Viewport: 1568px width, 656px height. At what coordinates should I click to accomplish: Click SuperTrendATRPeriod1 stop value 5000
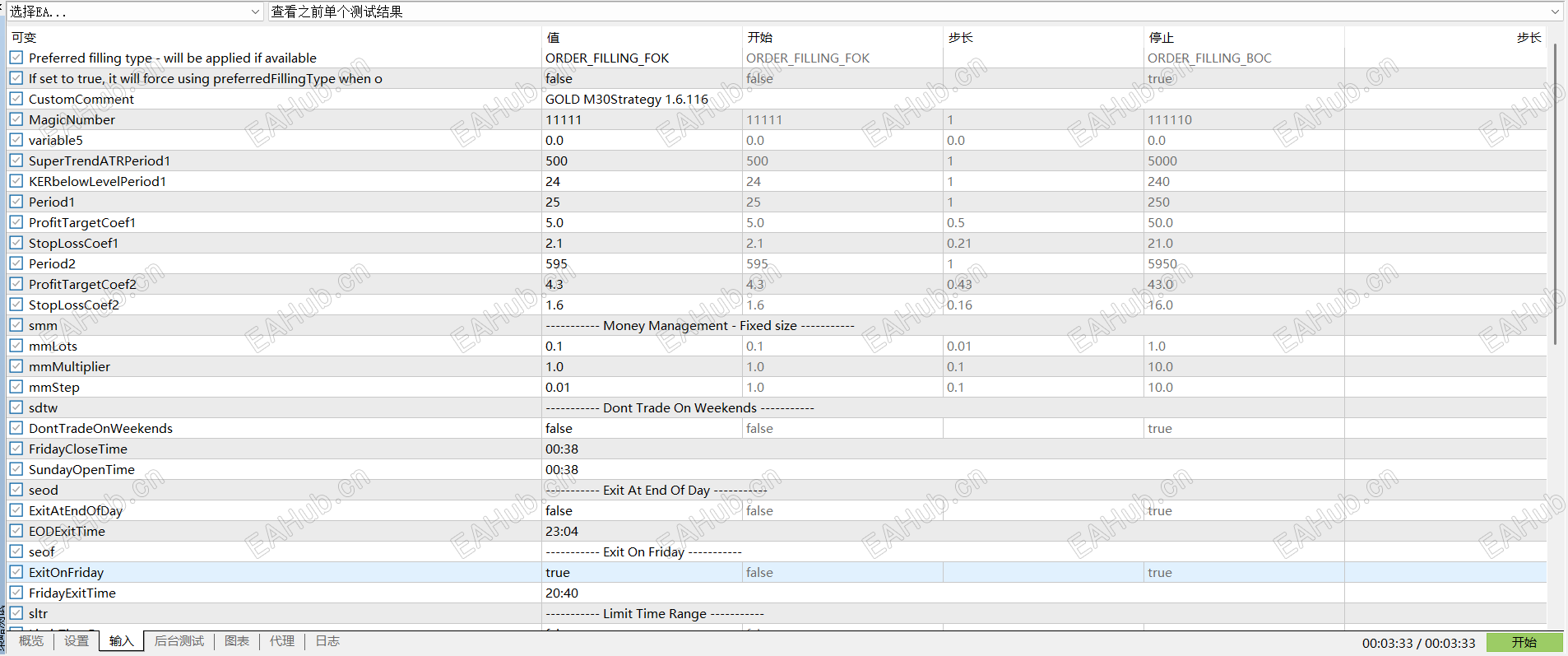pos(1162,161)
